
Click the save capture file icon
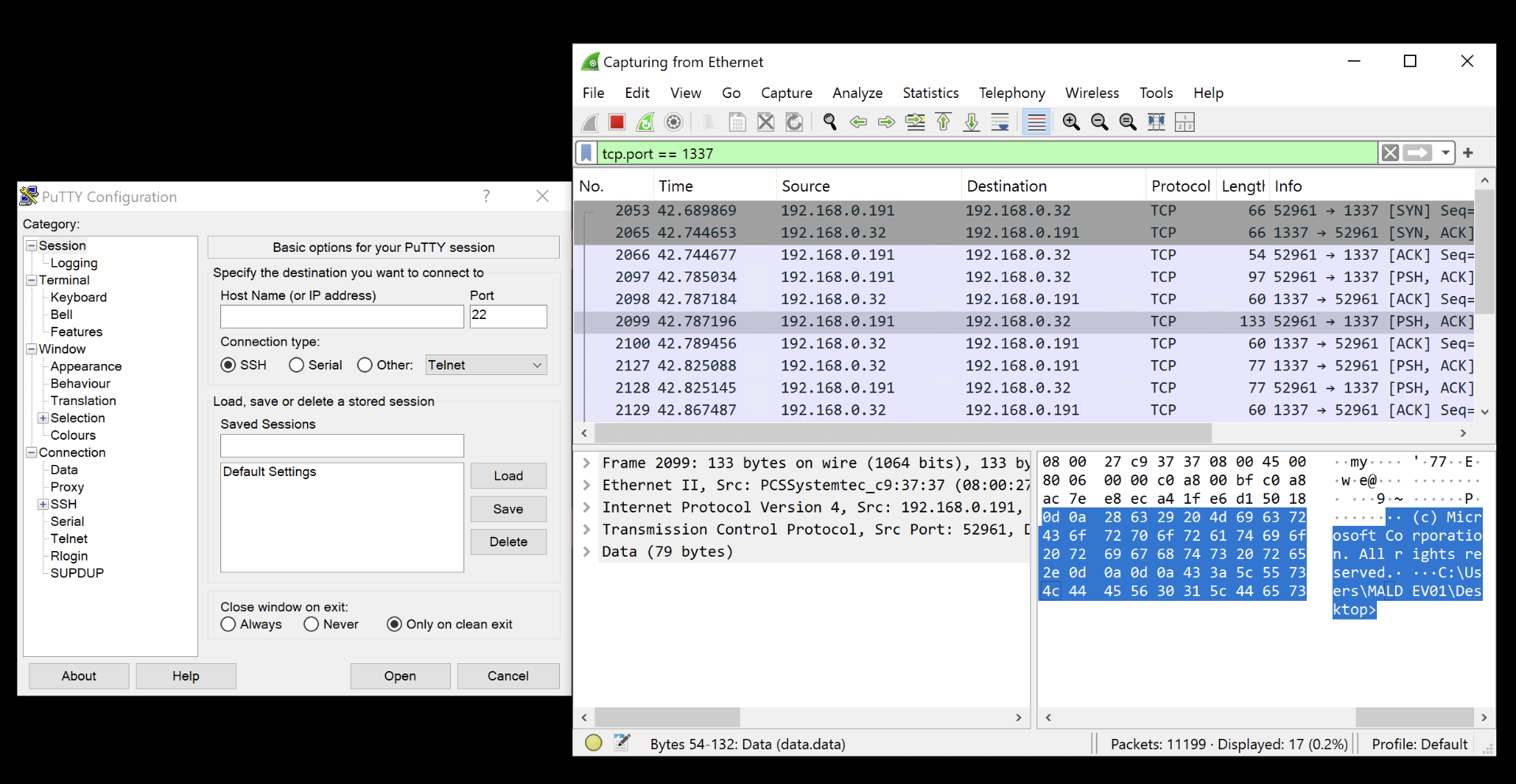pos(737,122)
